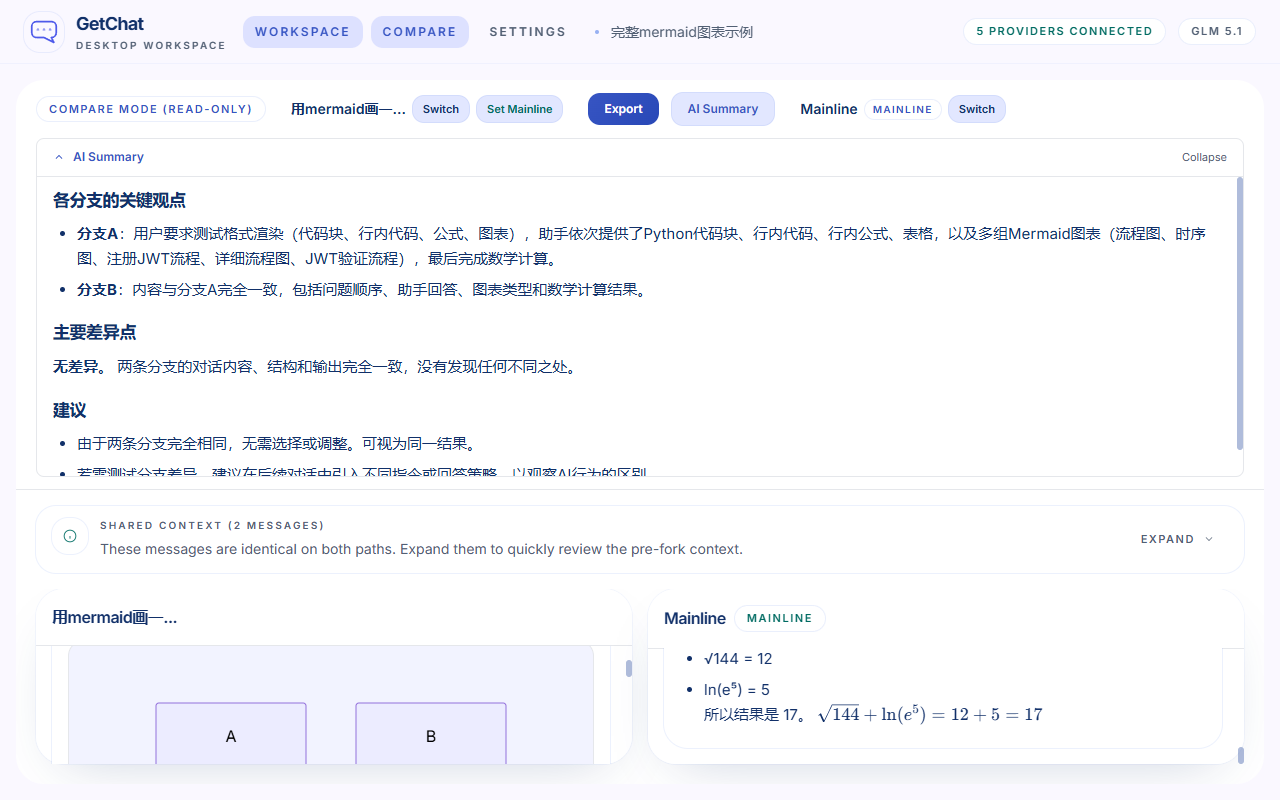Click the MAINLINE badge in right panel

coord(780,619)
